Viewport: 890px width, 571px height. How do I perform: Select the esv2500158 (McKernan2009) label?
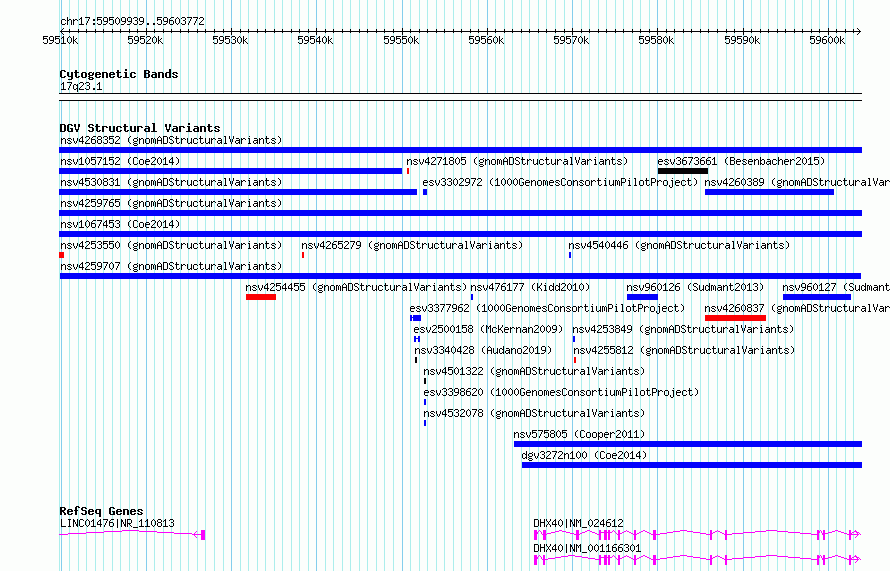(x=488, y=329)
